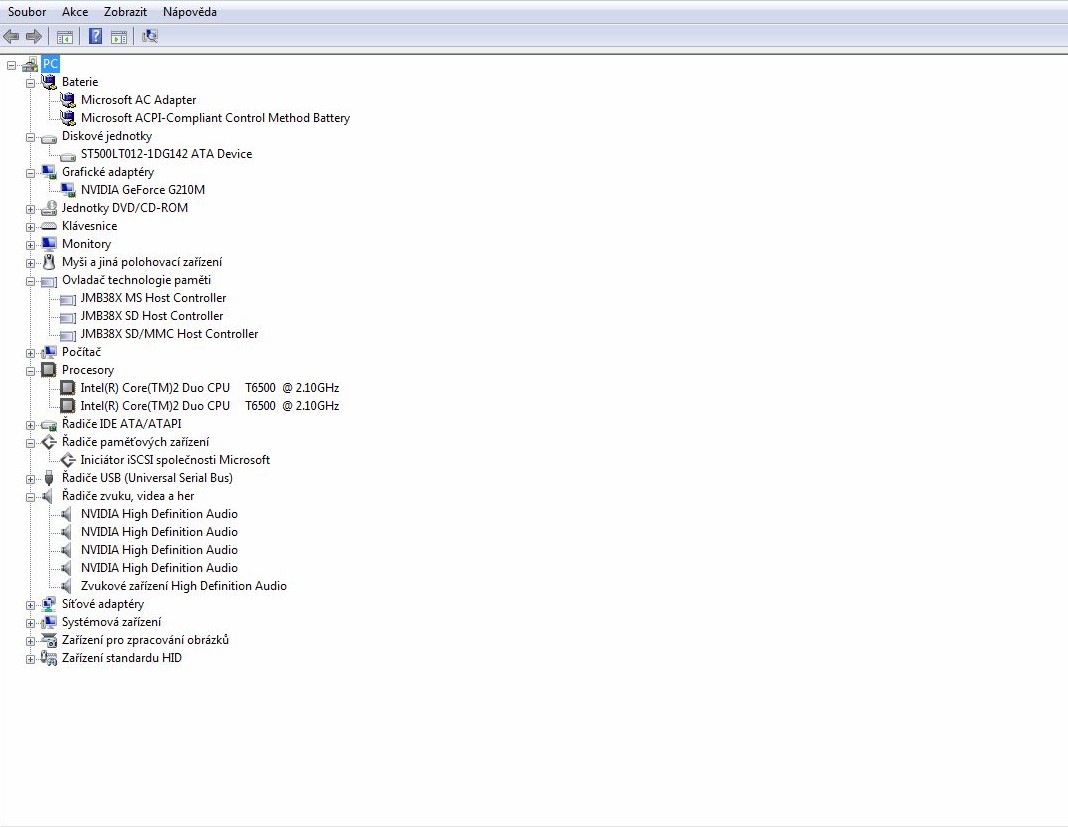
Task: Expand the Systémová zařízení category
Action: (31, 623)
